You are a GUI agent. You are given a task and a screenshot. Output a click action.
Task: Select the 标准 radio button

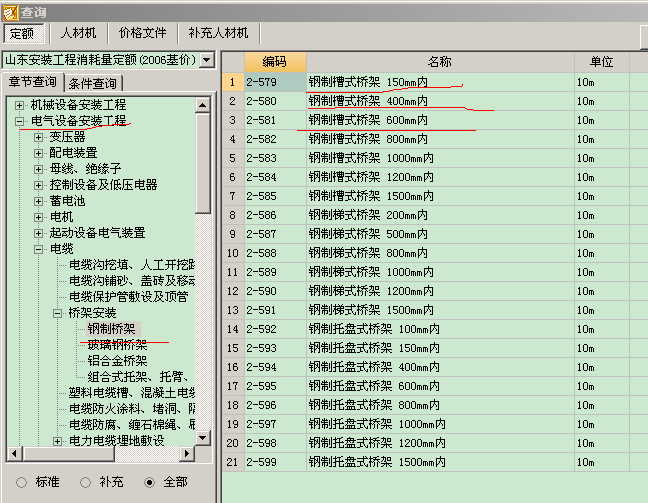(x=21, y=482)
